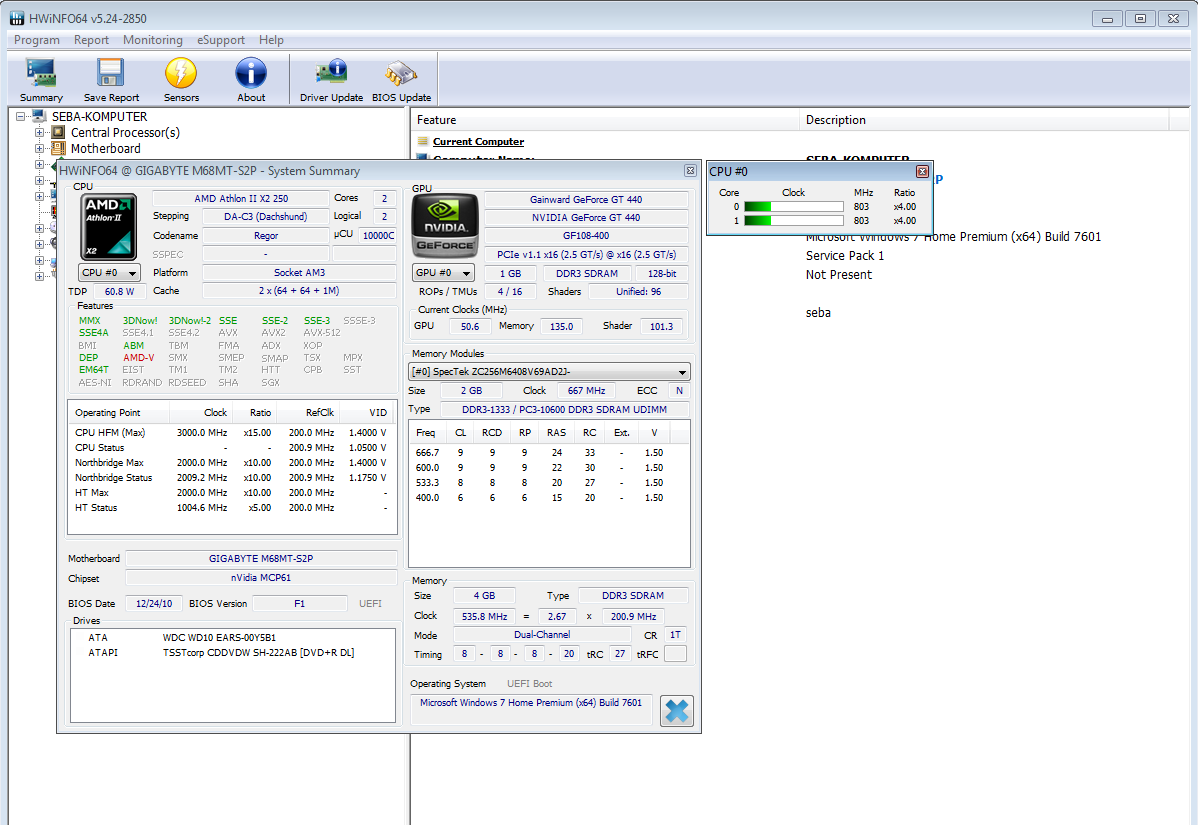The image size is (1198, 825).
Task: Collapse the SEBA-KOMPUTER tree root
Action: pos(21,117)
